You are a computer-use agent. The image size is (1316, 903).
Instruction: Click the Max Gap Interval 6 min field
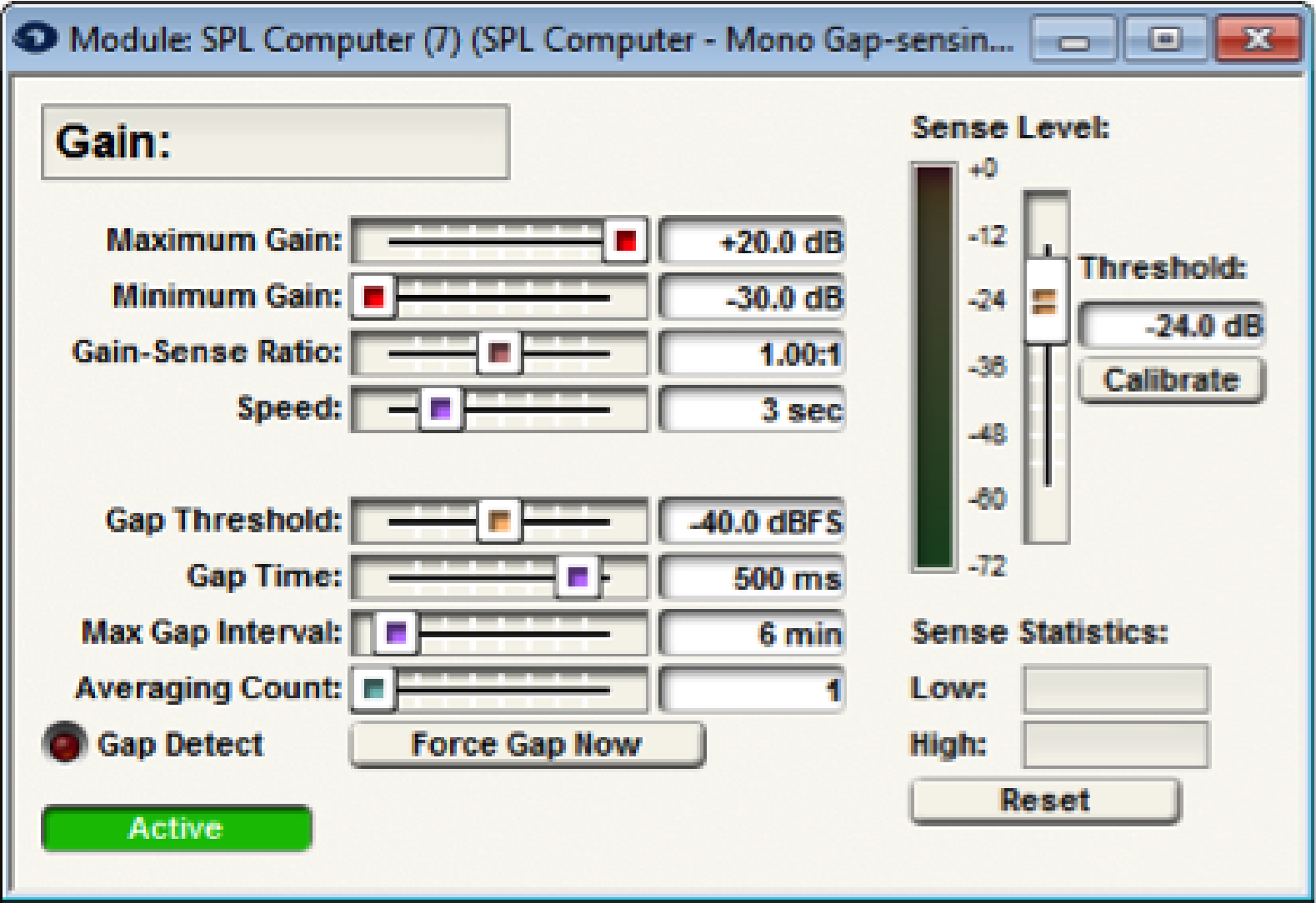pyautogui.click(x=752, y=634)
